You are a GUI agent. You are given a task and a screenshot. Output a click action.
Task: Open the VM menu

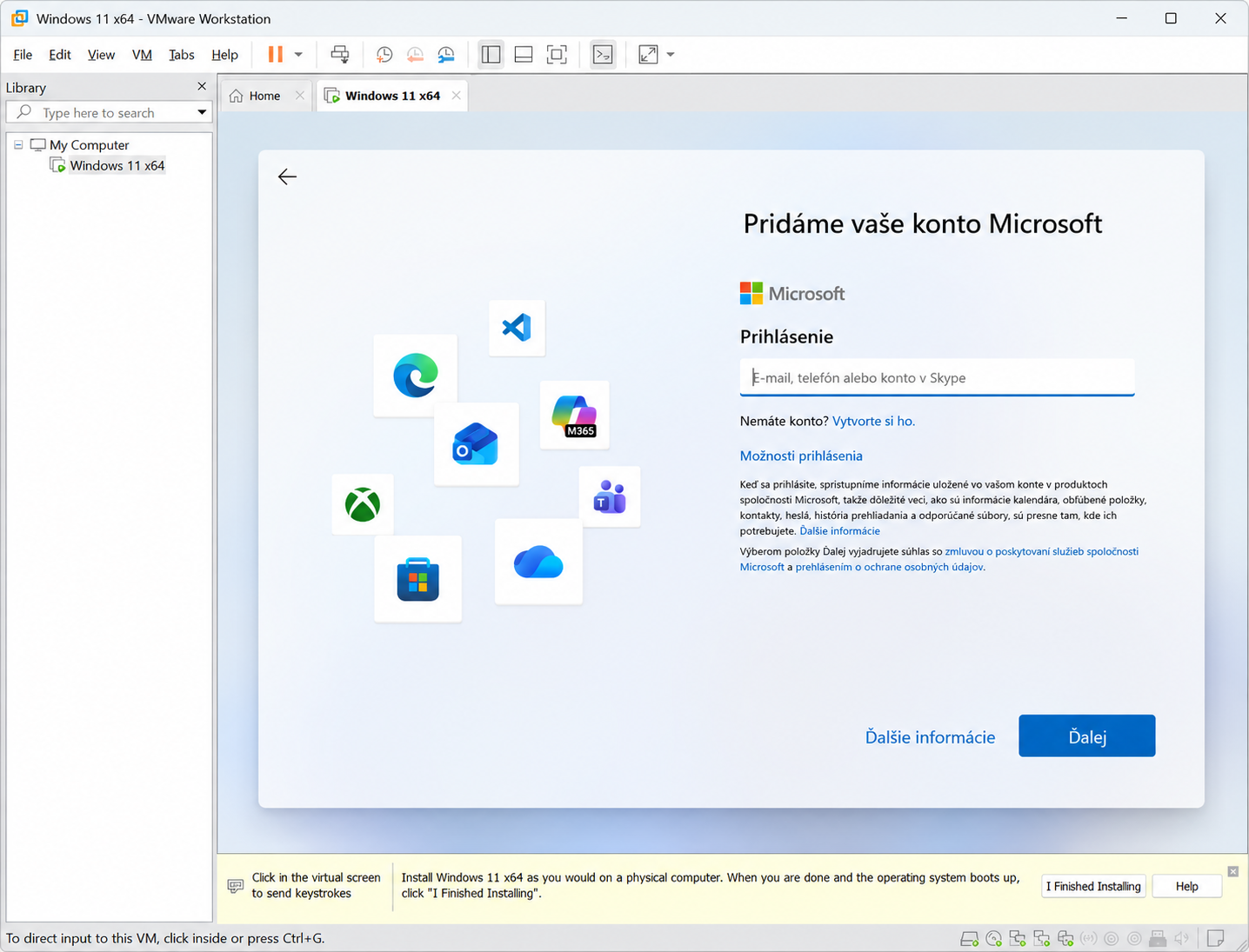[142, 55]
